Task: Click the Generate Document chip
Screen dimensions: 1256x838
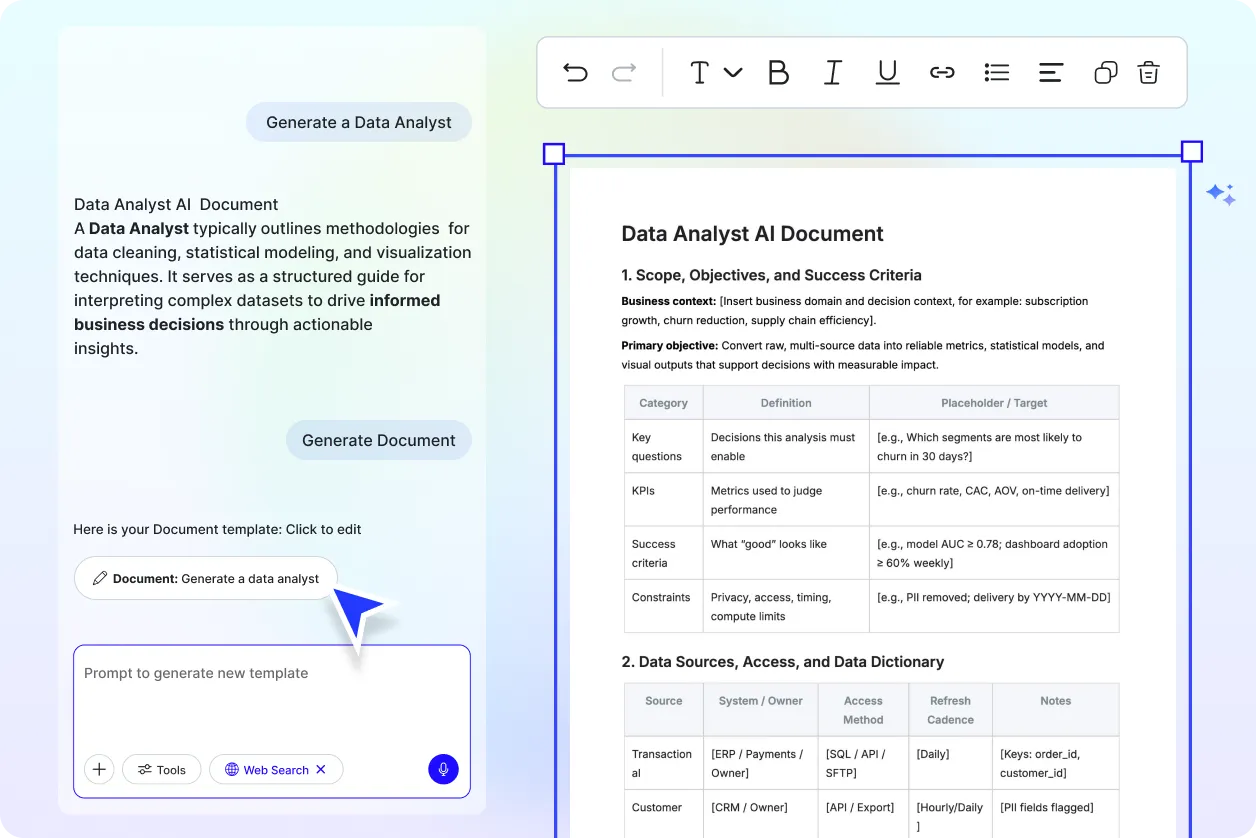Action: [x=378, y=440]
